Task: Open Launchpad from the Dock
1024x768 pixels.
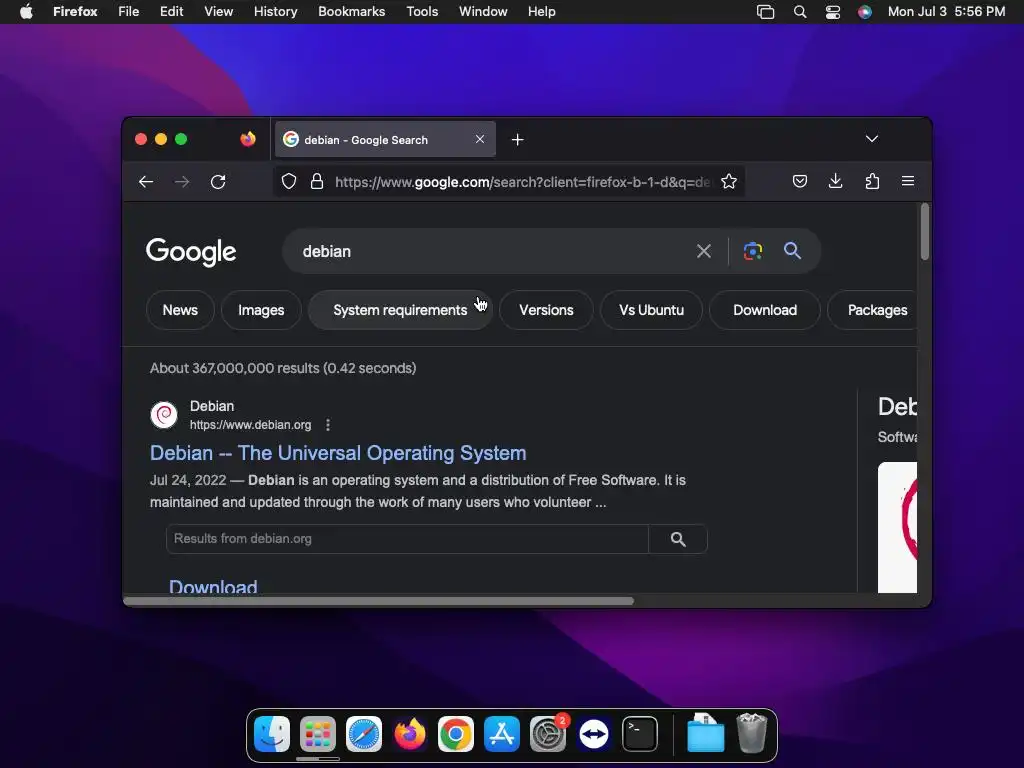Action: point(318,734)
